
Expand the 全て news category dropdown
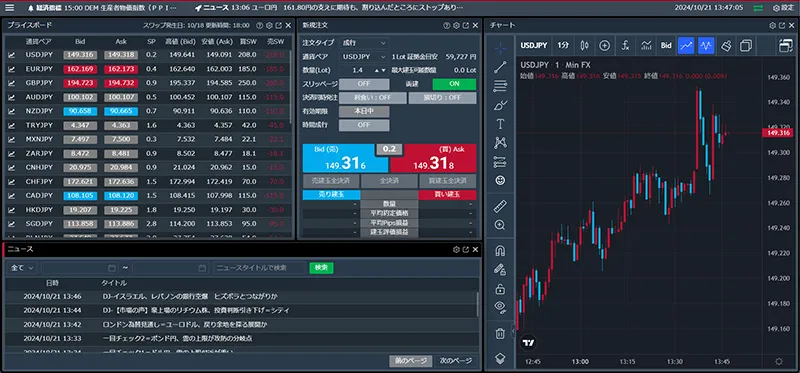22,268
